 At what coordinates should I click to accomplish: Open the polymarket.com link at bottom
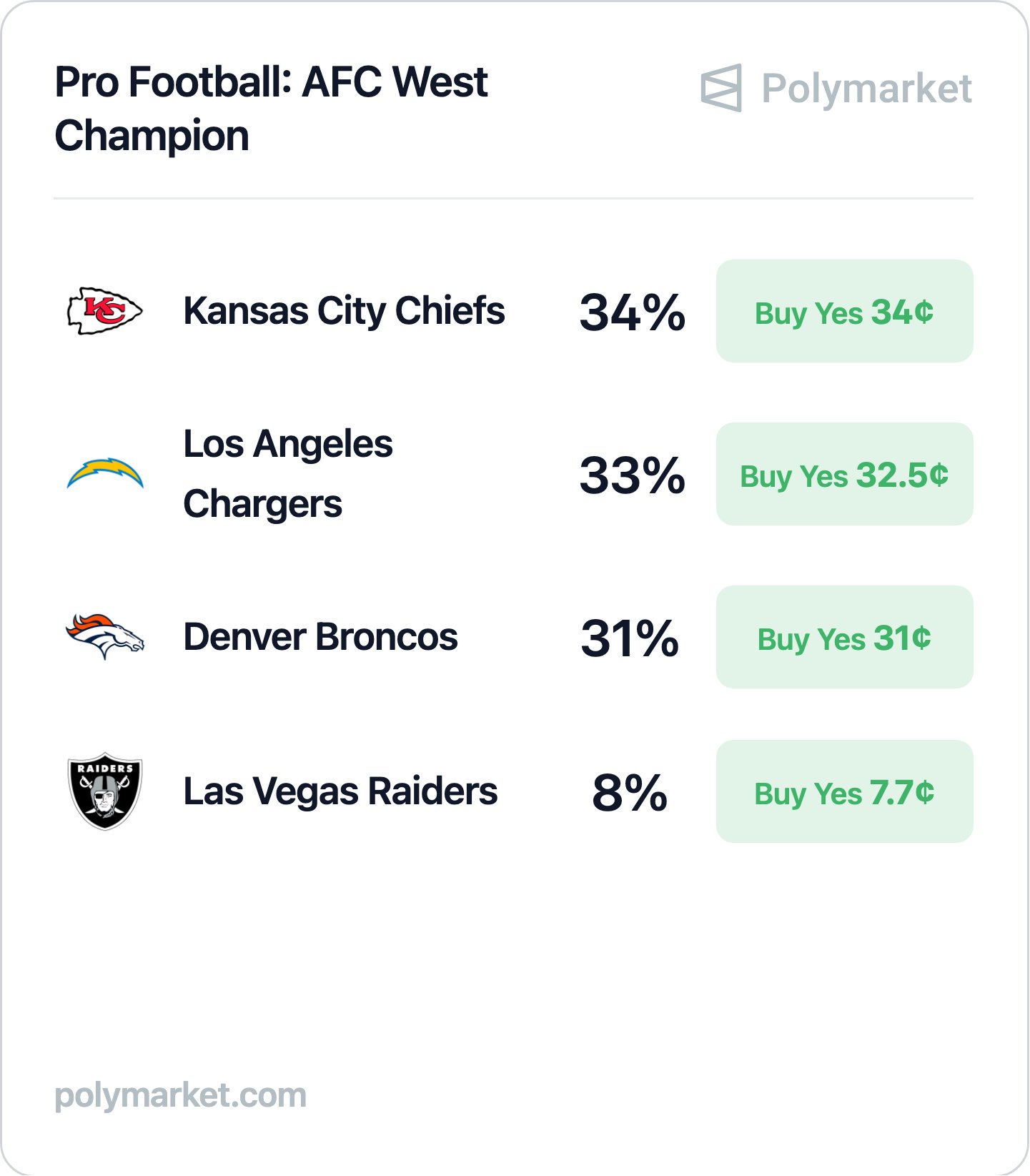tap(181, 1096)
